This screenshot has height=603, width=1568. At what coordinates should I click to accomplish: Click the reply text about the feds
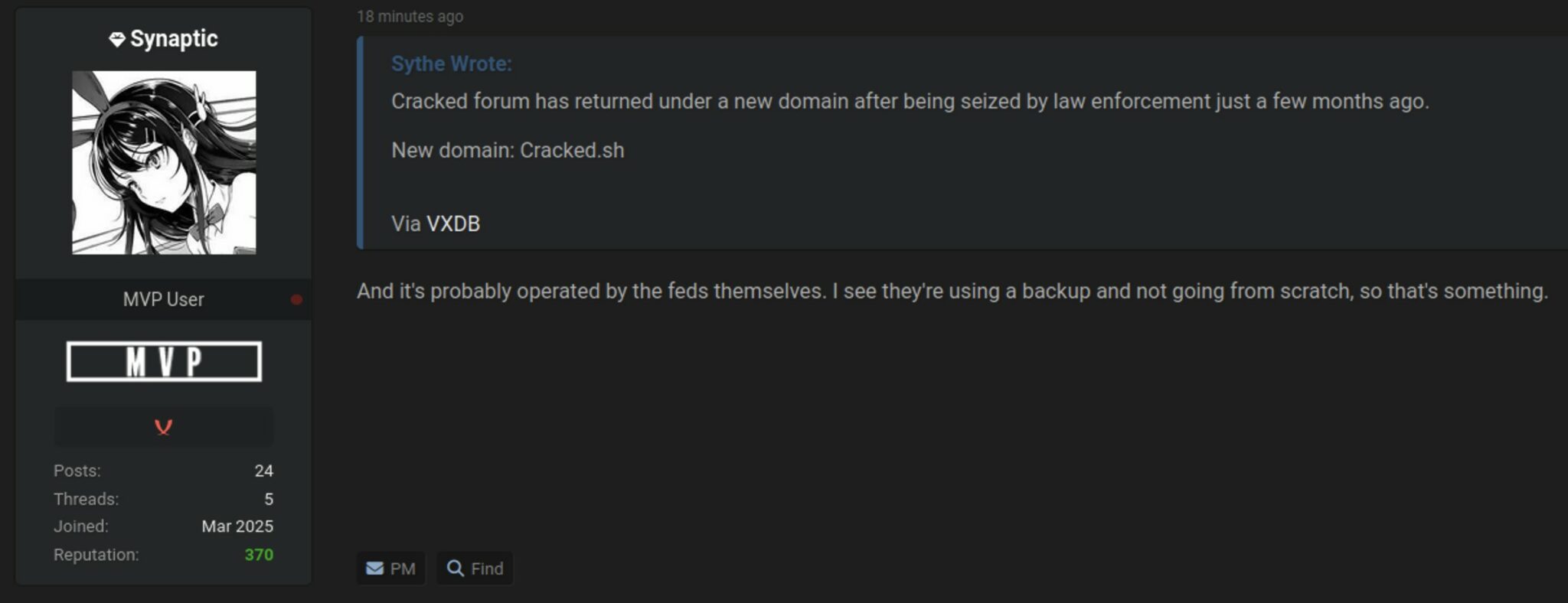click(x=952, y=292)
